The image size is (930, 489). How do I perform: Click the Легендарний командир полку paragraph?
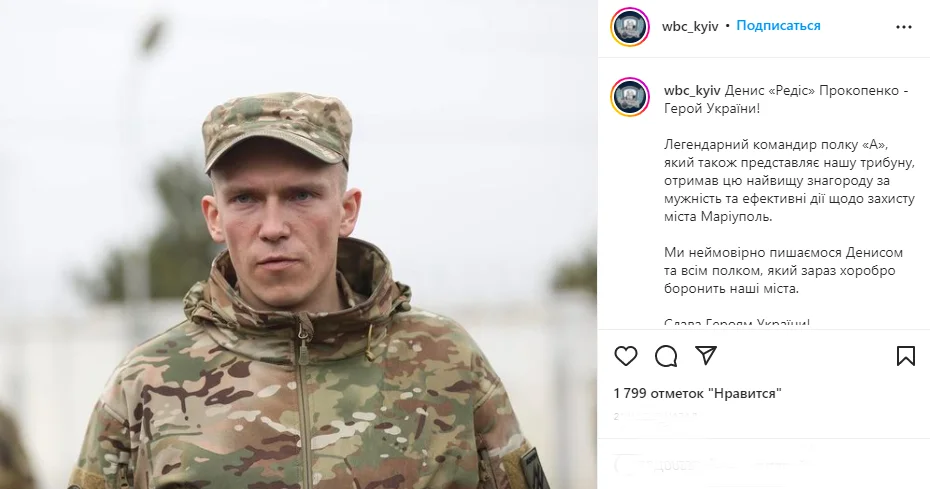[789, 180]
